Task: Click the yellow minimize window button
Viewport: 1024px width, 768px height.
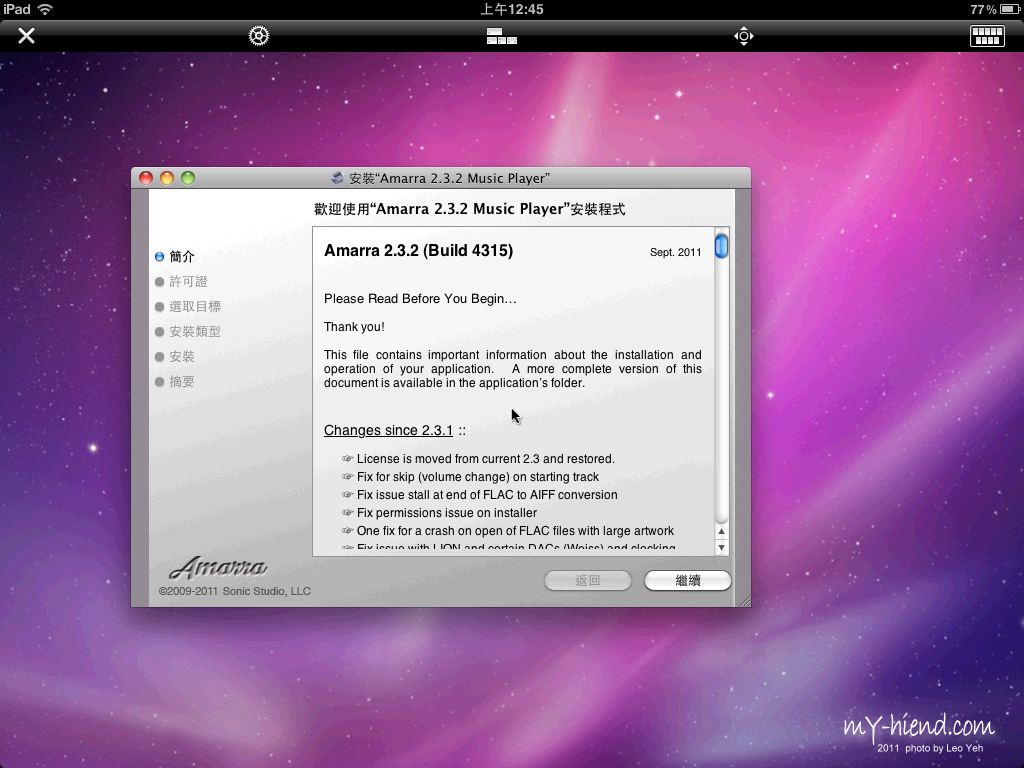Action: (167, 178)
